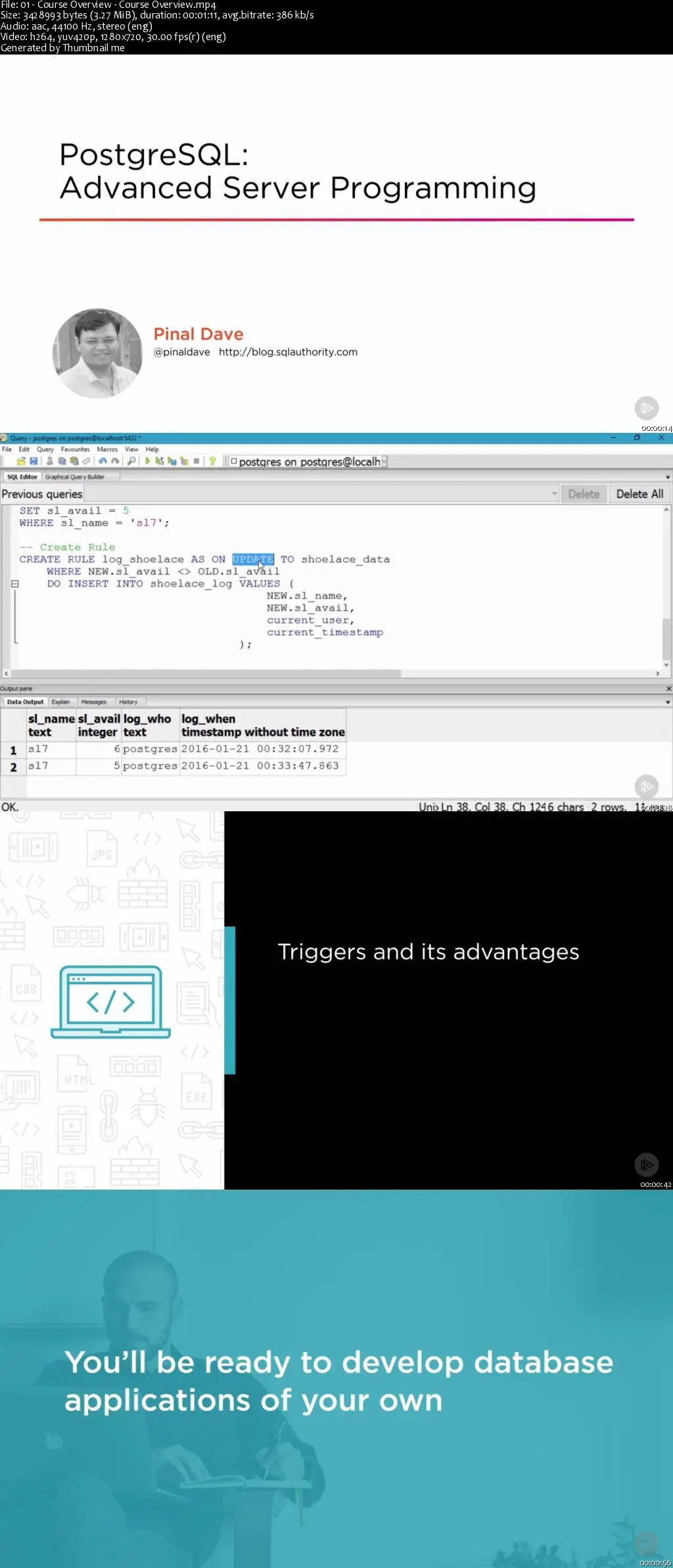Click sl_avail cell with value 6

pyautogui.click(x=99, y=749)
